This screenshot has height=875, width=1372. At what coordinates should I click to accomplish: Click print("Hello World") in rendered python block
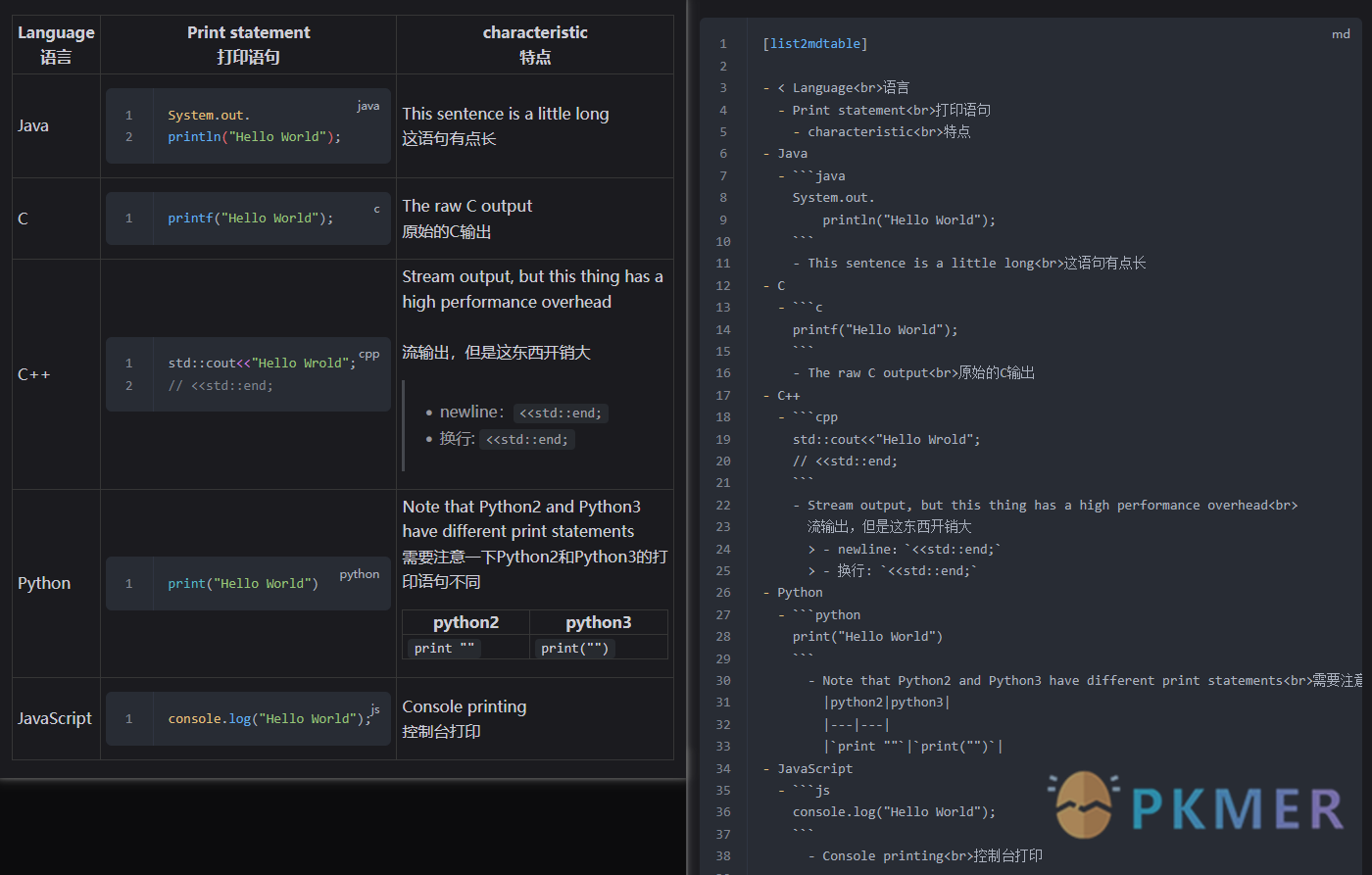click(x=243, y=584)
